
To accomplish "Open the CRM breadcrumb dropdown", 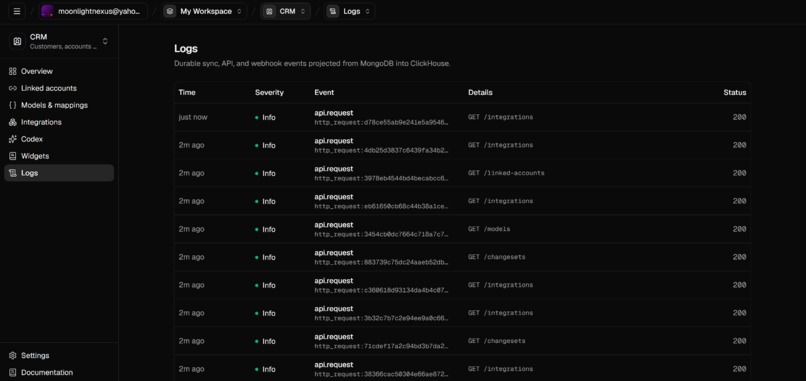I will pos(285,11).
